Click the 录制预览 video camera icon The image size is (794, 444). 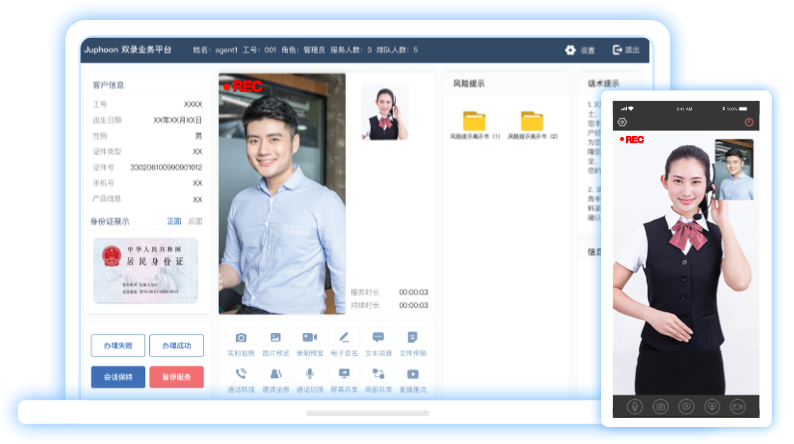point(310,338)
